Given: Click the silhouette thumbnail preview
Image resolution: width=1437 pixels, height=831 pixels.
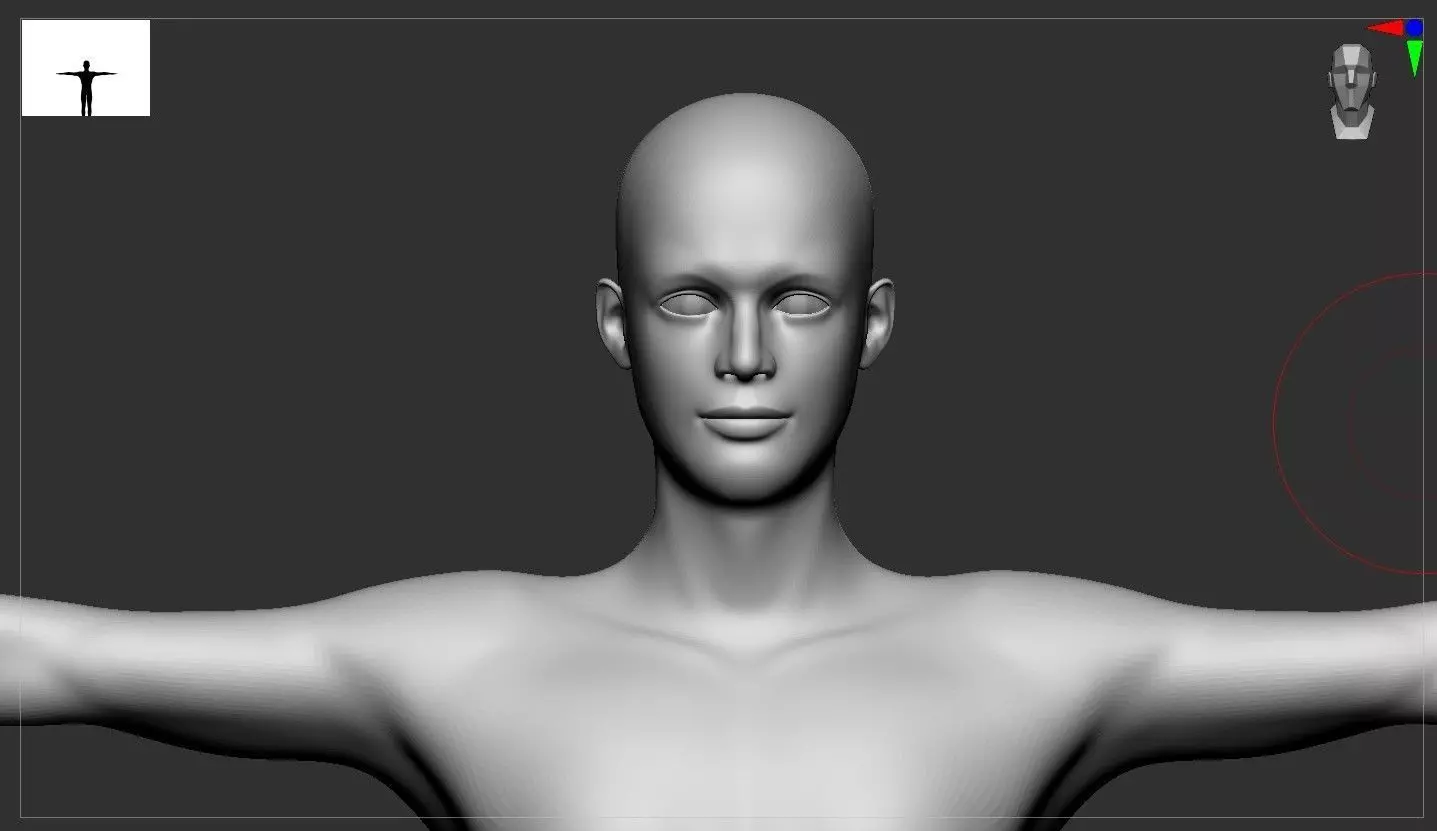Looking at the screenshot, I should [86, 68].
